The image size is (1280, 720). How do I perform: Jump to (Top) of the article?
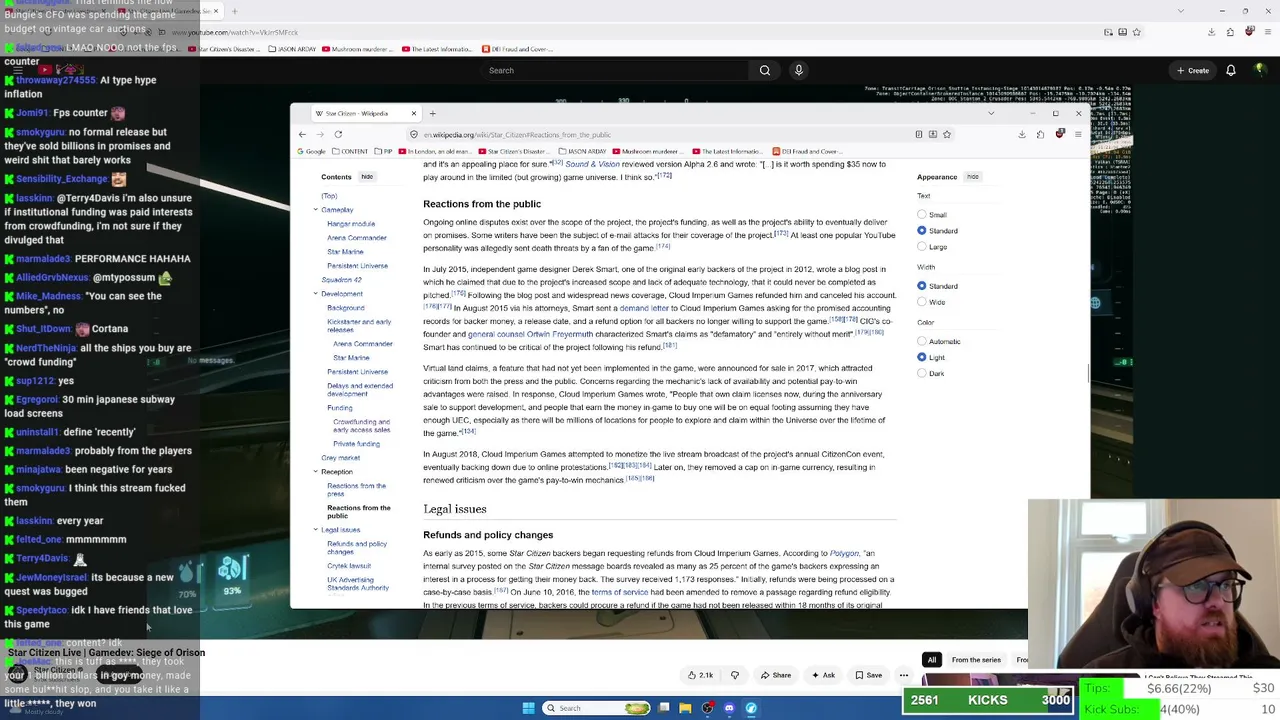(329, 196)
